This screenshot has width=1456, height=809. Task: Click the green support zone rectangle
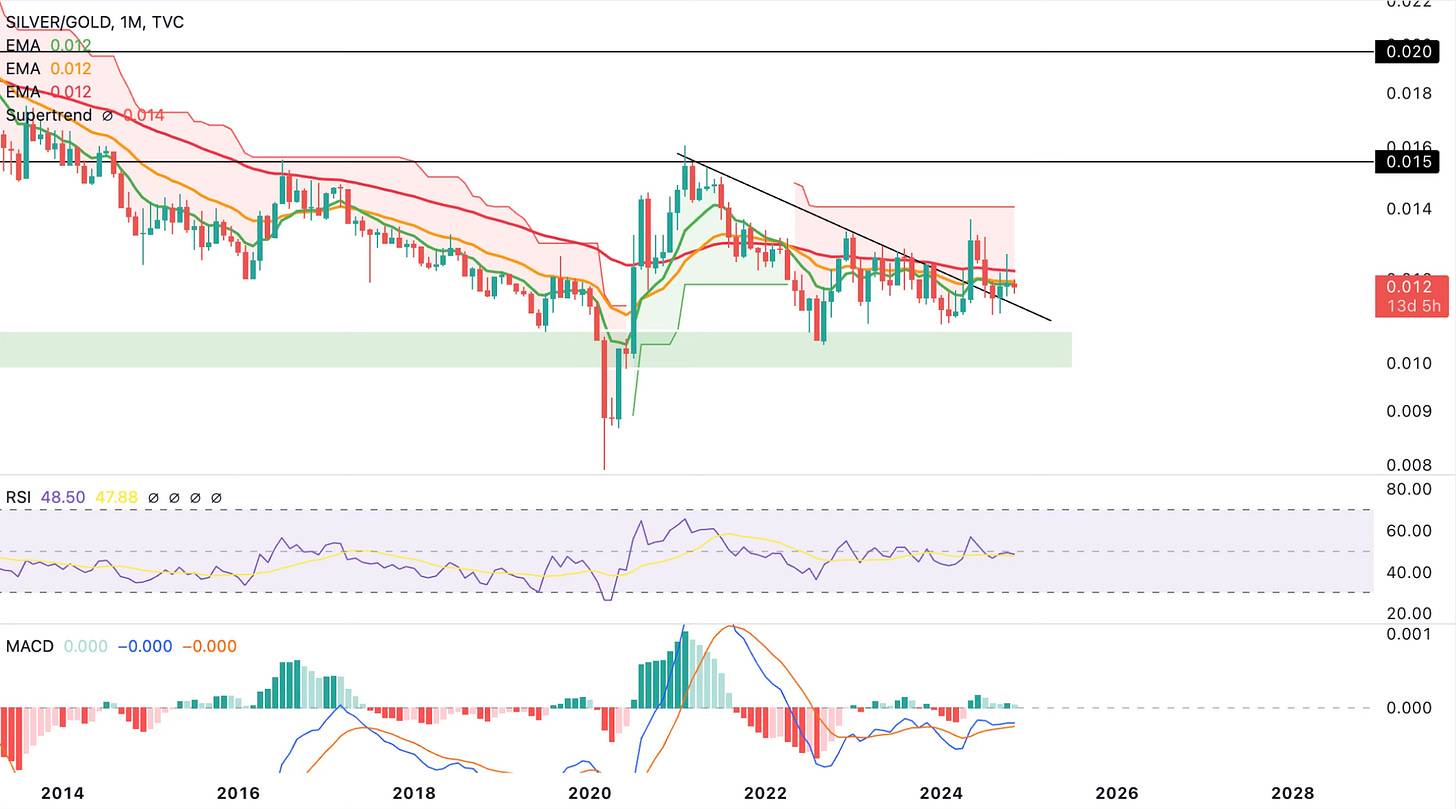pyautogui.click(x=535, y=349)
